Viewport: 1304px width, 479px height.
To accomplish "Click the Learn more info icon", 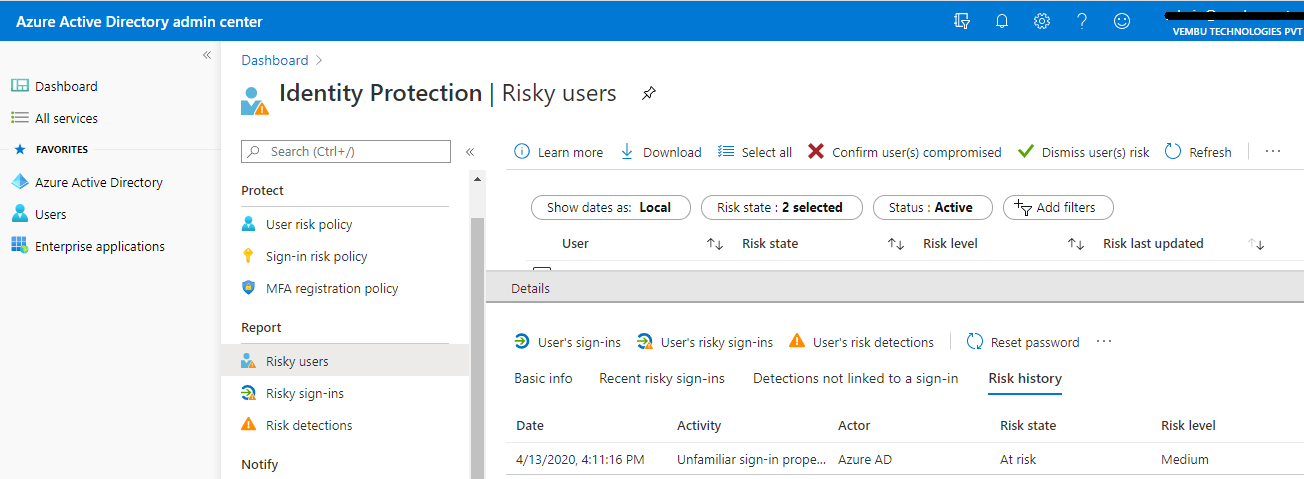I will 521,152.
